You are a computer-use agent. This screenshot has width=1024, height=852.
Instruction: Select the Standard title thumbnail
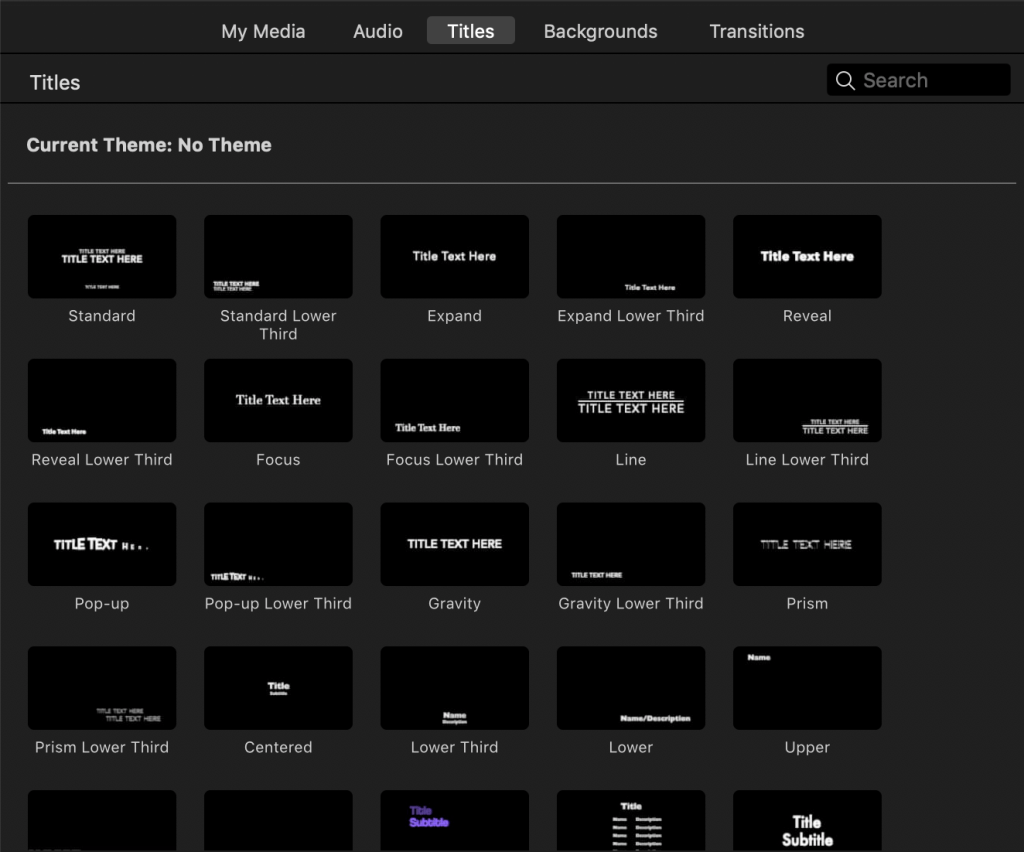(x=102, y=257)
